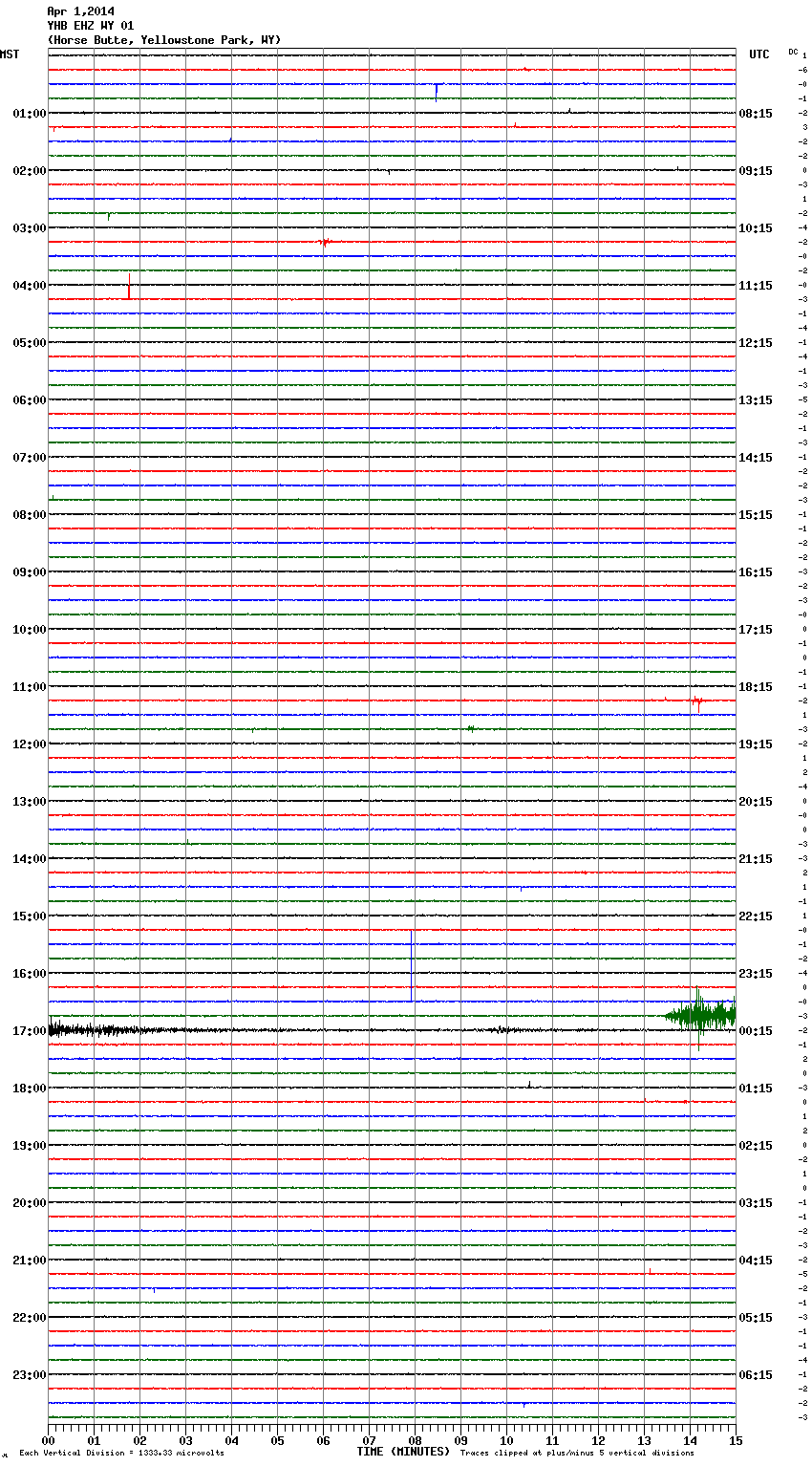
Task: Select the 03:00 MST hour label
Action: point(29,227)
